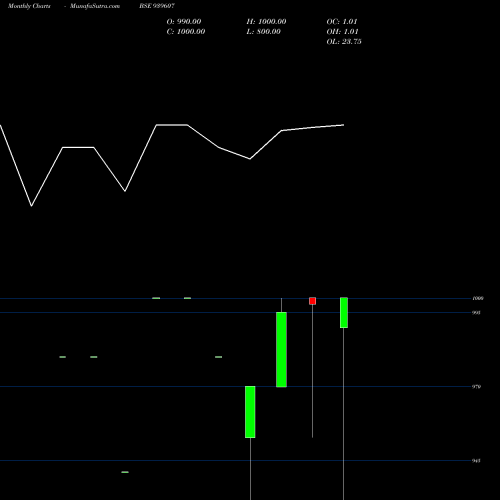The width and height of the screenshot is (500, 500).
Task: Click the "O: 990.00" open value
Action: pyautogui.click(x=184, y=22)
